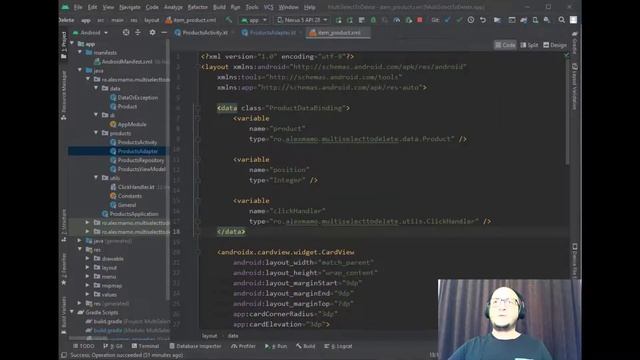Click the Profile app gauge icon
640x360 pixels.
(x=397, y=20)
